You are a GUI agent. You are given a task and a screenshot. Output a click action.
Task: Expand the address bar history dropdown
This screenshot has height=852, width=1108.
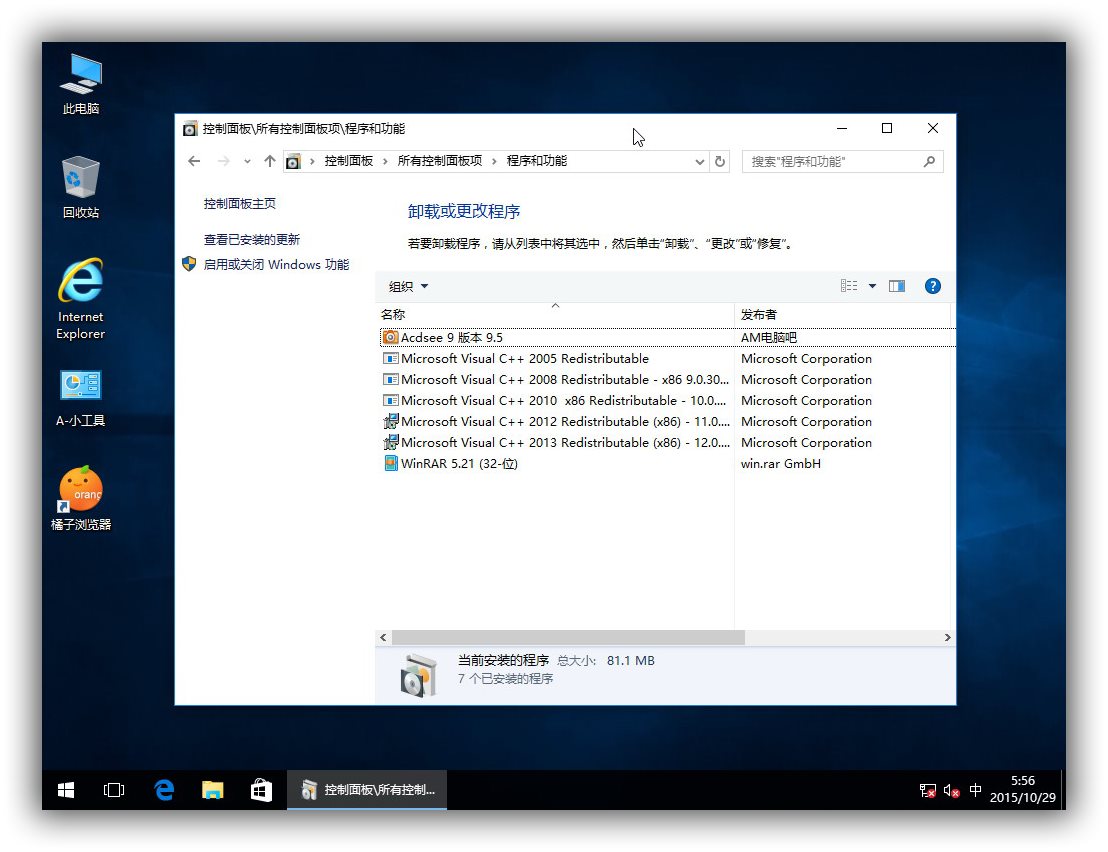pos(700,161)
